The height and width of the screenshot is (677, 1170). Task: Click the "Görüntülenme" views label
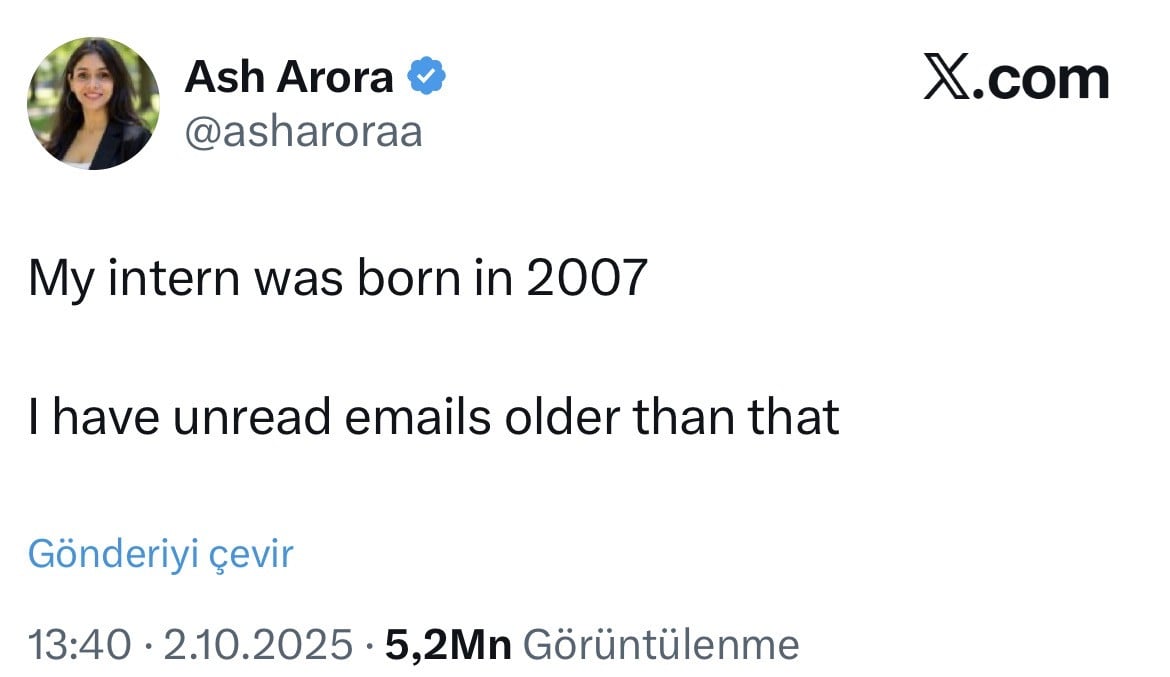(x=661, y=645)
